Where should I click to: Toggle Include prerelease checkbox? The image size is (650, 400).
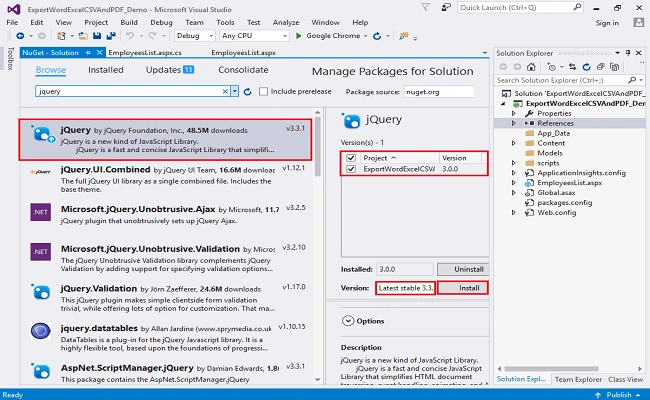pos(263,92)
